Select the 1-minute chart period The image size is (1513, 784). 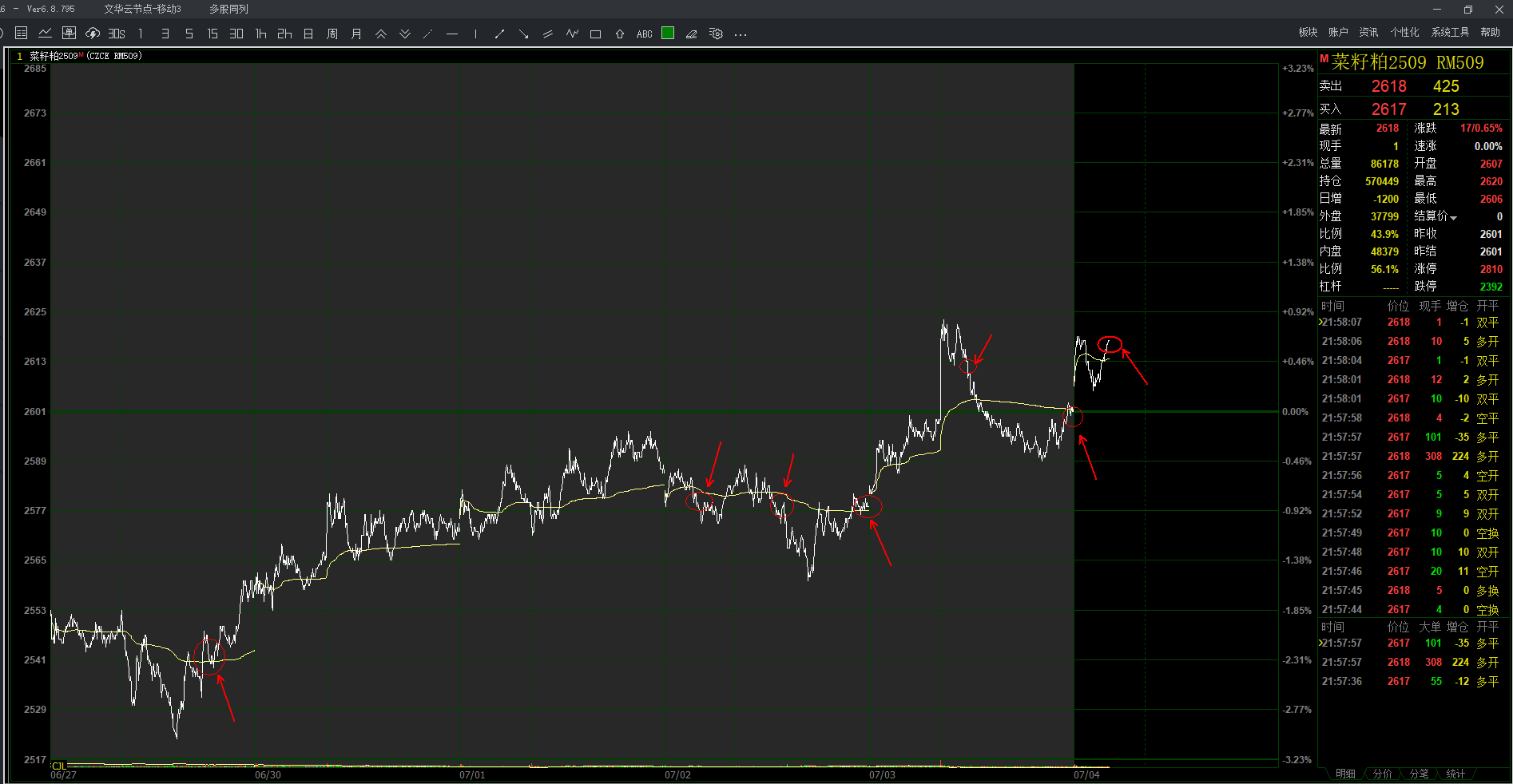click(141, 34)
